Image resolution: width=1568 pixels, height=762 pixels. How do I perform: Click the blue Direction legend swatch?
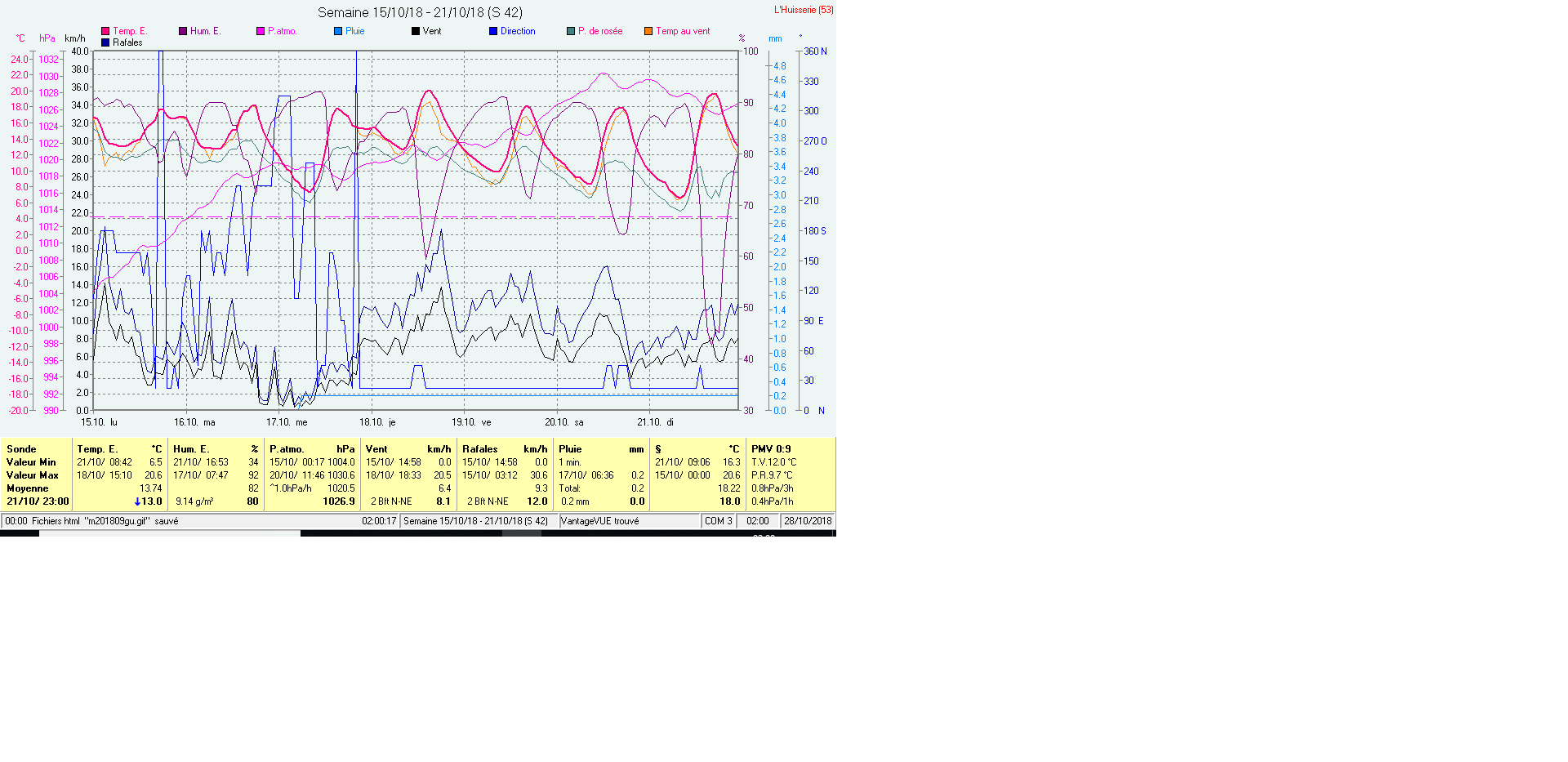pos(493,31)
